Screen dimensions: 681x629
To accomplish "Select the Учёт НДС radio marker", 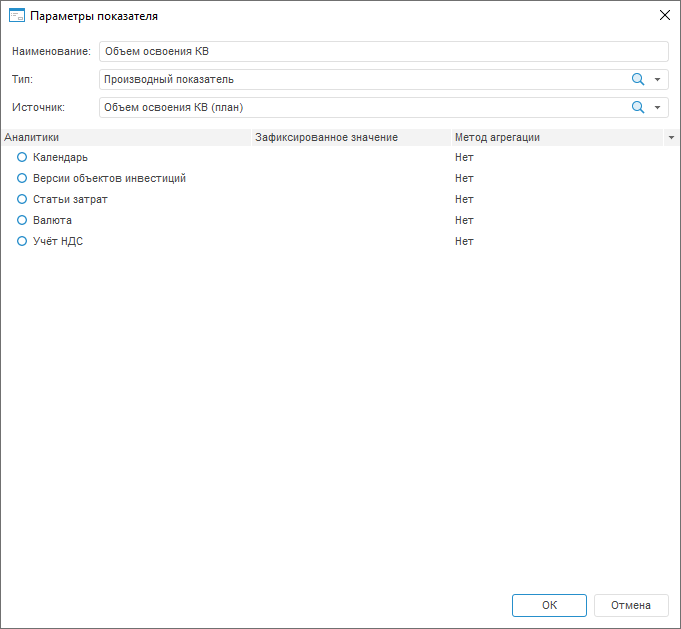I will [x=22, y=241].
